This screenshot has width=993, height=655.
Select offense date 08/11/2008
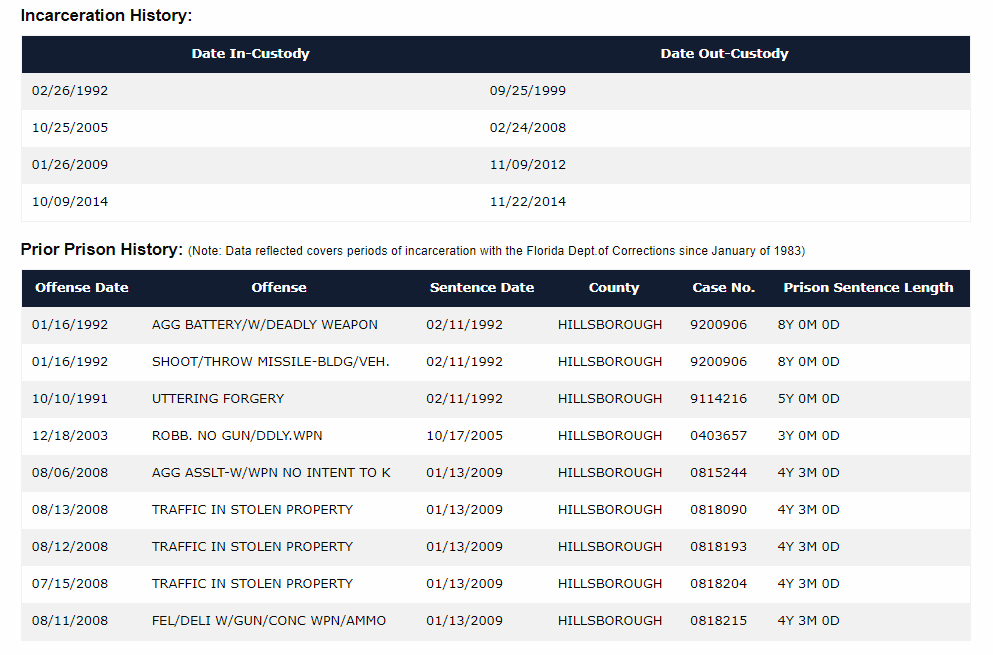pos(70,621)
